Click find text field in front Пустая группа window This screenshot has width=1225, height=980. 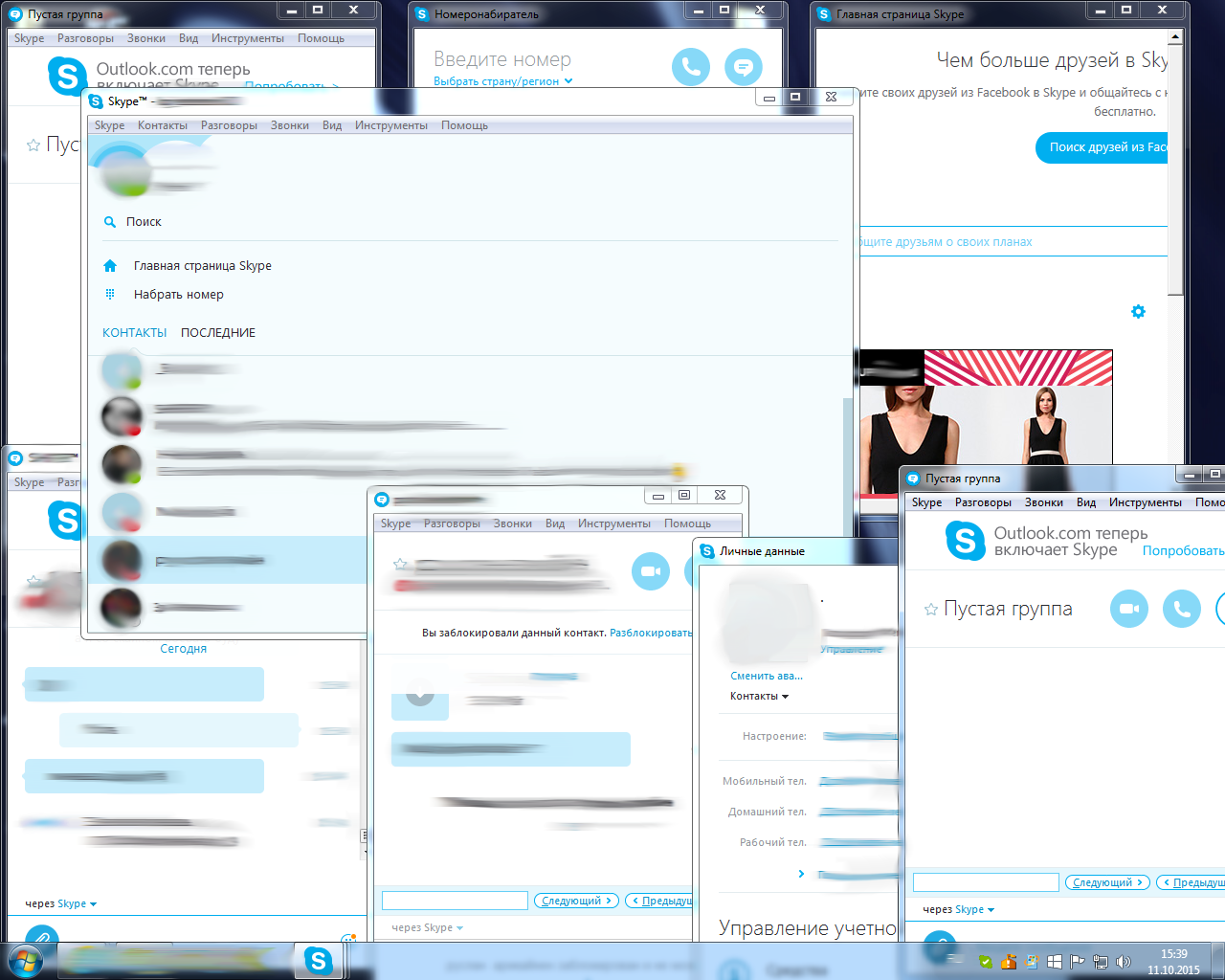[986, 882]
